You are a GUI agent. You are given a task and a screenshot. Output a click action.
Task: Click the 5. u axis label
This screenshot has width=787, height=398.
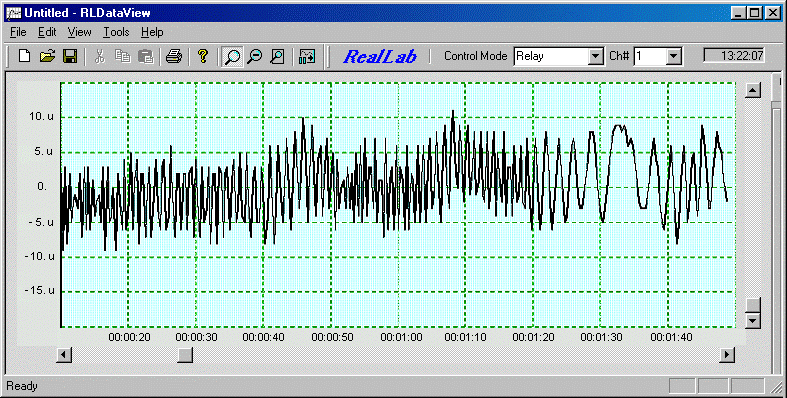(x=43, y=152)
